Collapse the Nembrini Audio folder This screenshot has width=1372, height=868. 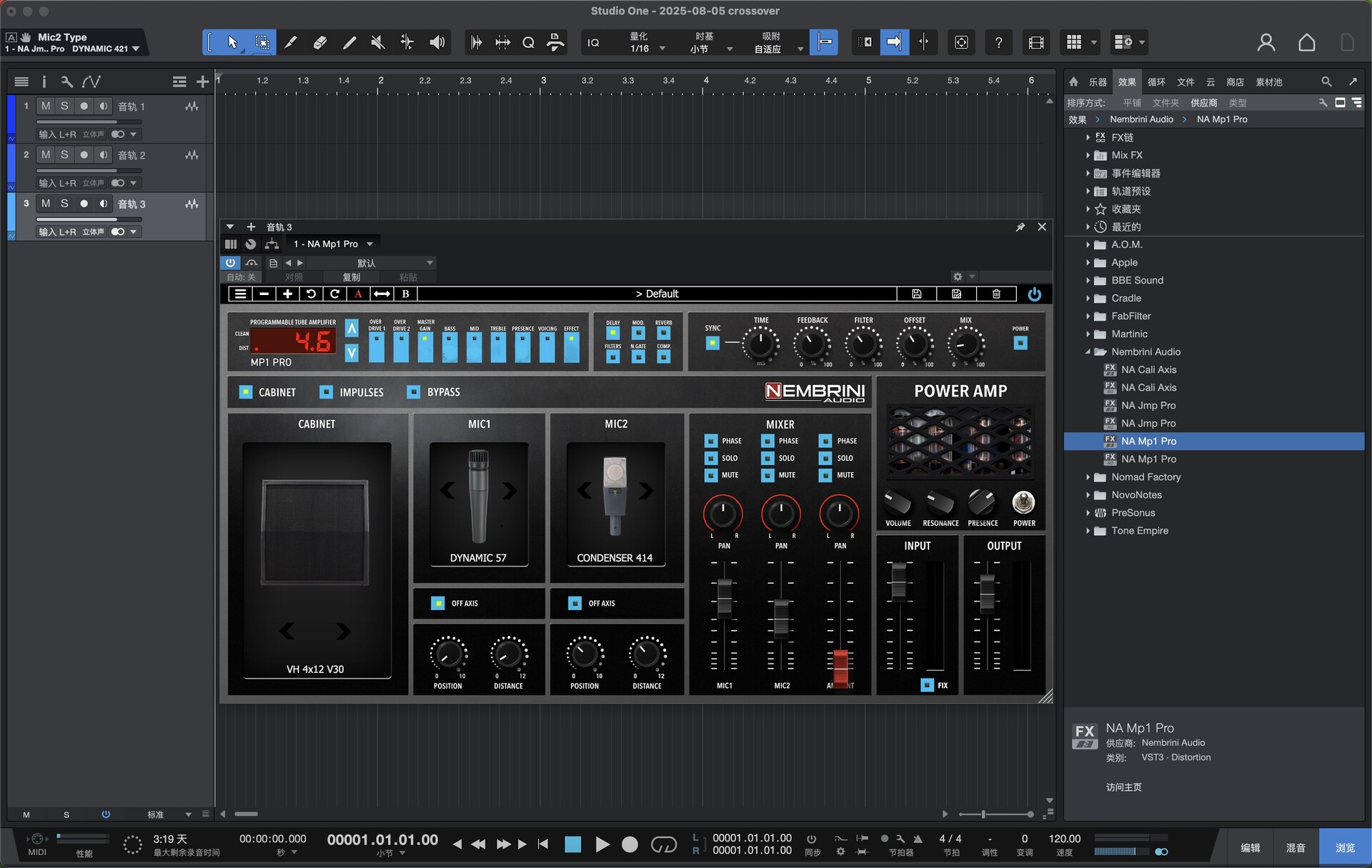click(x=1088, y=351)
